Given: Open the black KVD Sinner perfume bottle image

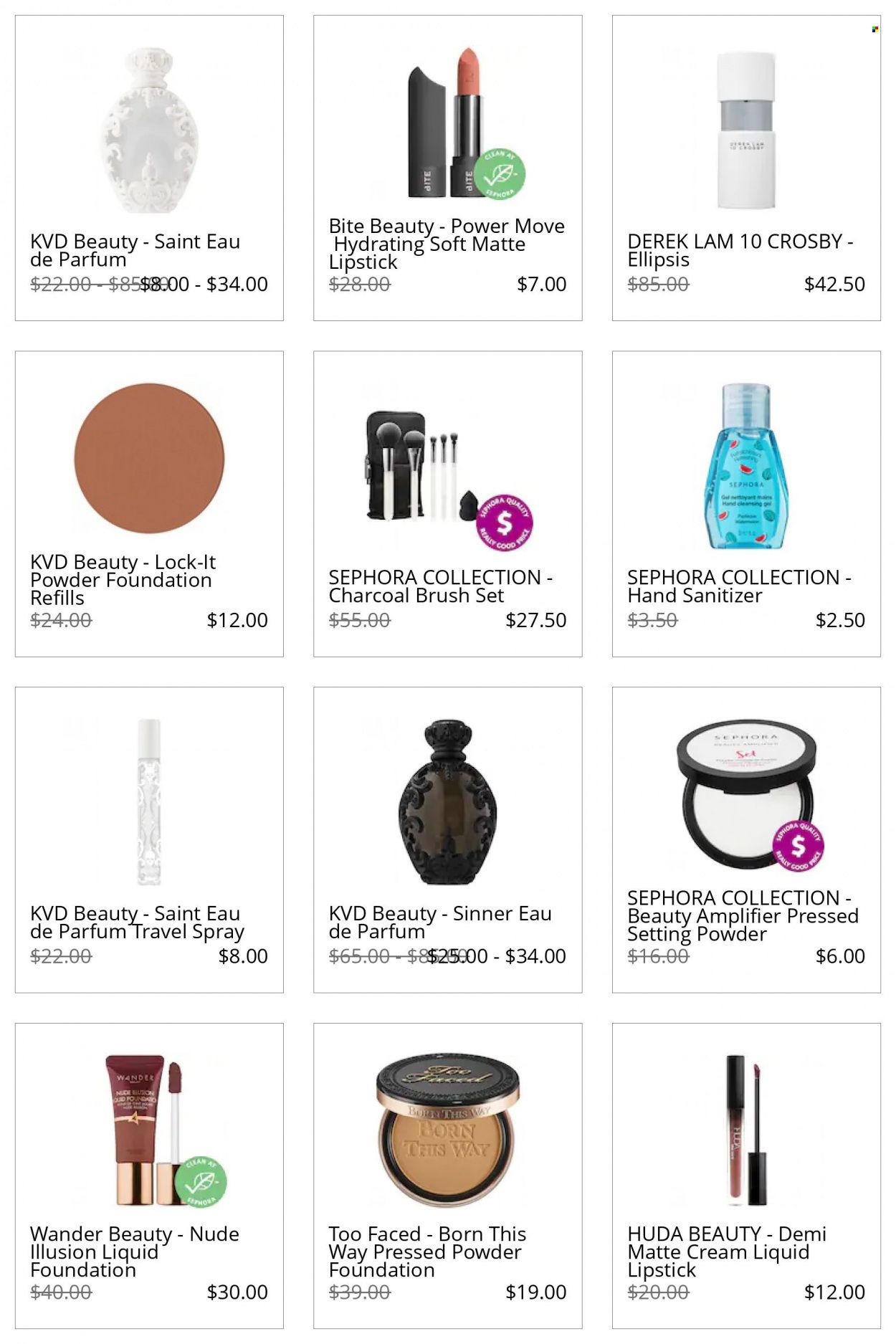Looking at the screenshot, I should tap(447, 802).
